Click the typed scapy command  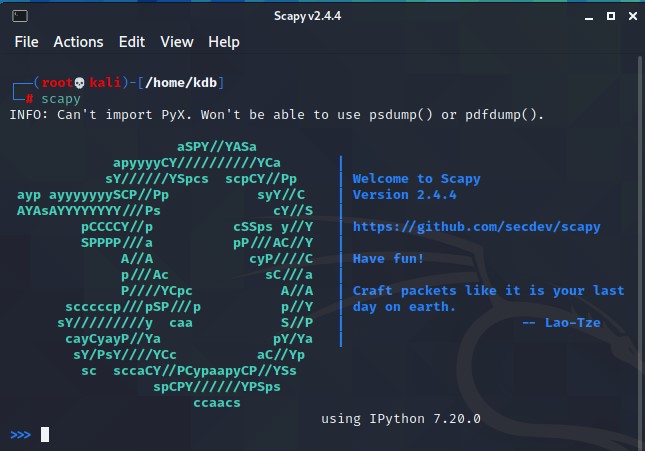tap(61, 99)
